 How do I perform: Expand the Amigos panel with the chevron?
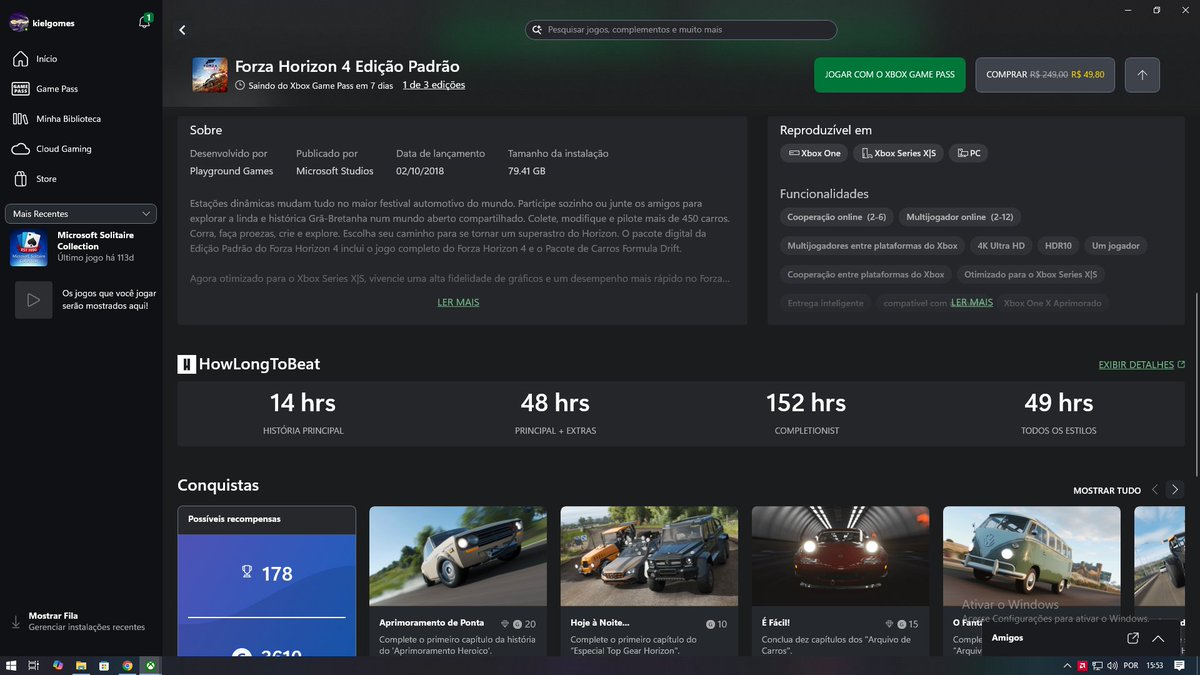(x=1158, y=638)
